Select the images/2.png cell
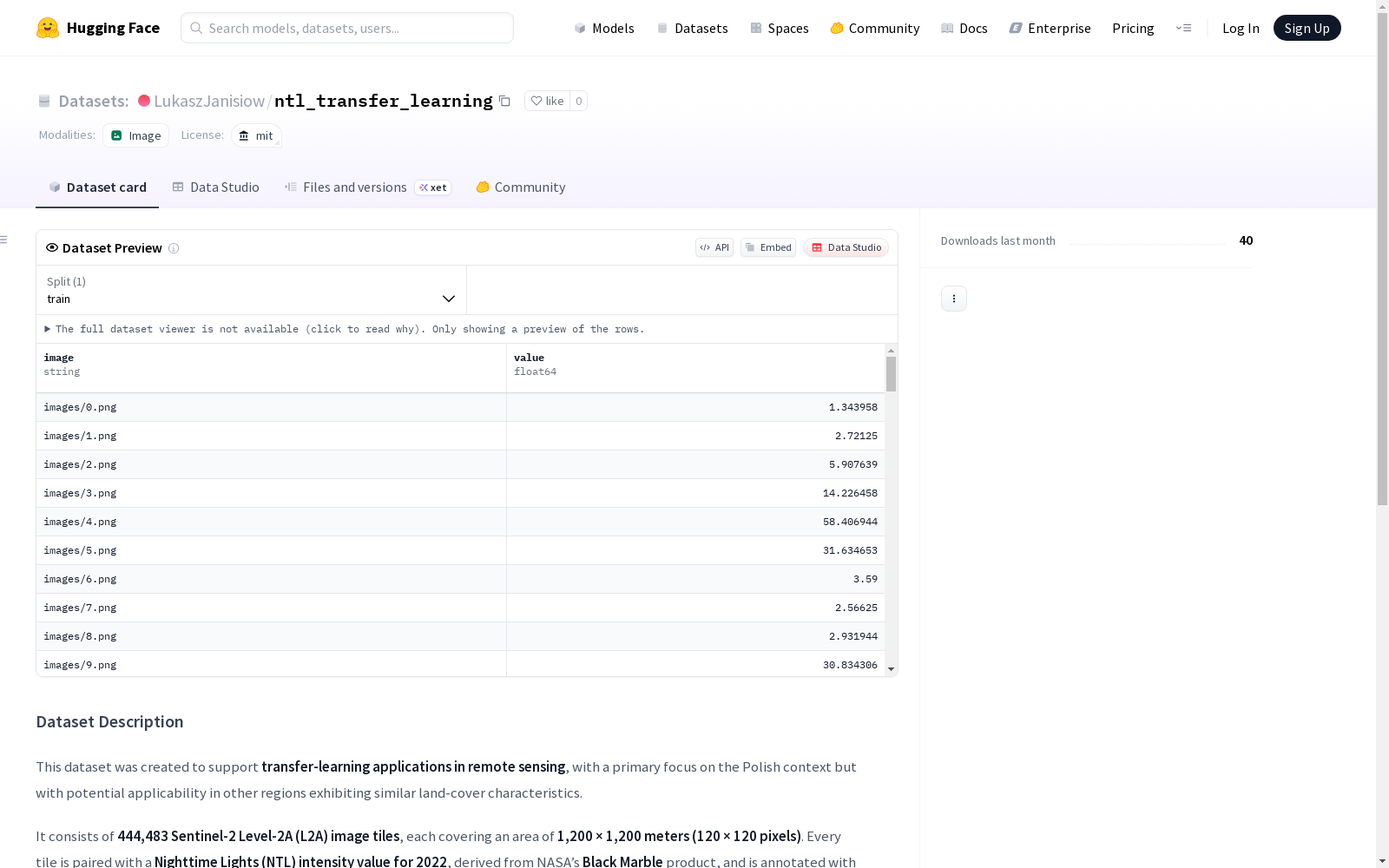 [271, 464]
